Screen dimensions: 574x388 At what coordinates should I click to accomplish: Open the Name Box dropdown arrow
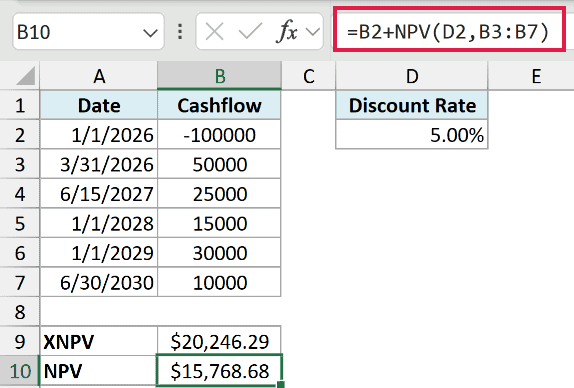pyautogui.click(x=150, y=33)
